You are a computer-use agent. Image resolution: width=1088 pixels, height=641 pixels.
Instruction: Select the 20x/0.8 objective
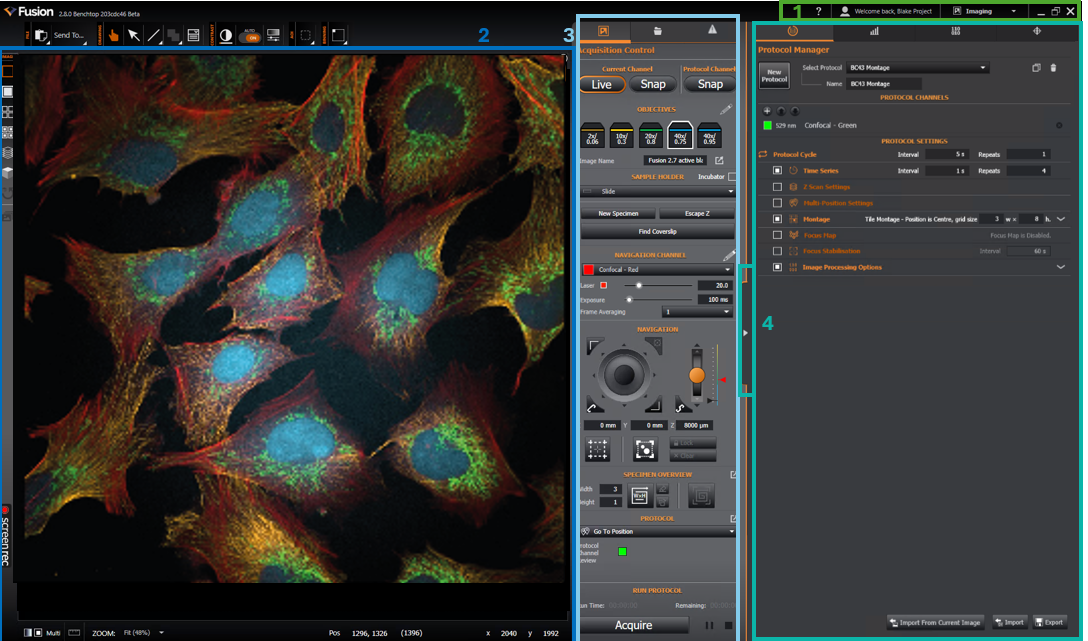click(651, 136)
